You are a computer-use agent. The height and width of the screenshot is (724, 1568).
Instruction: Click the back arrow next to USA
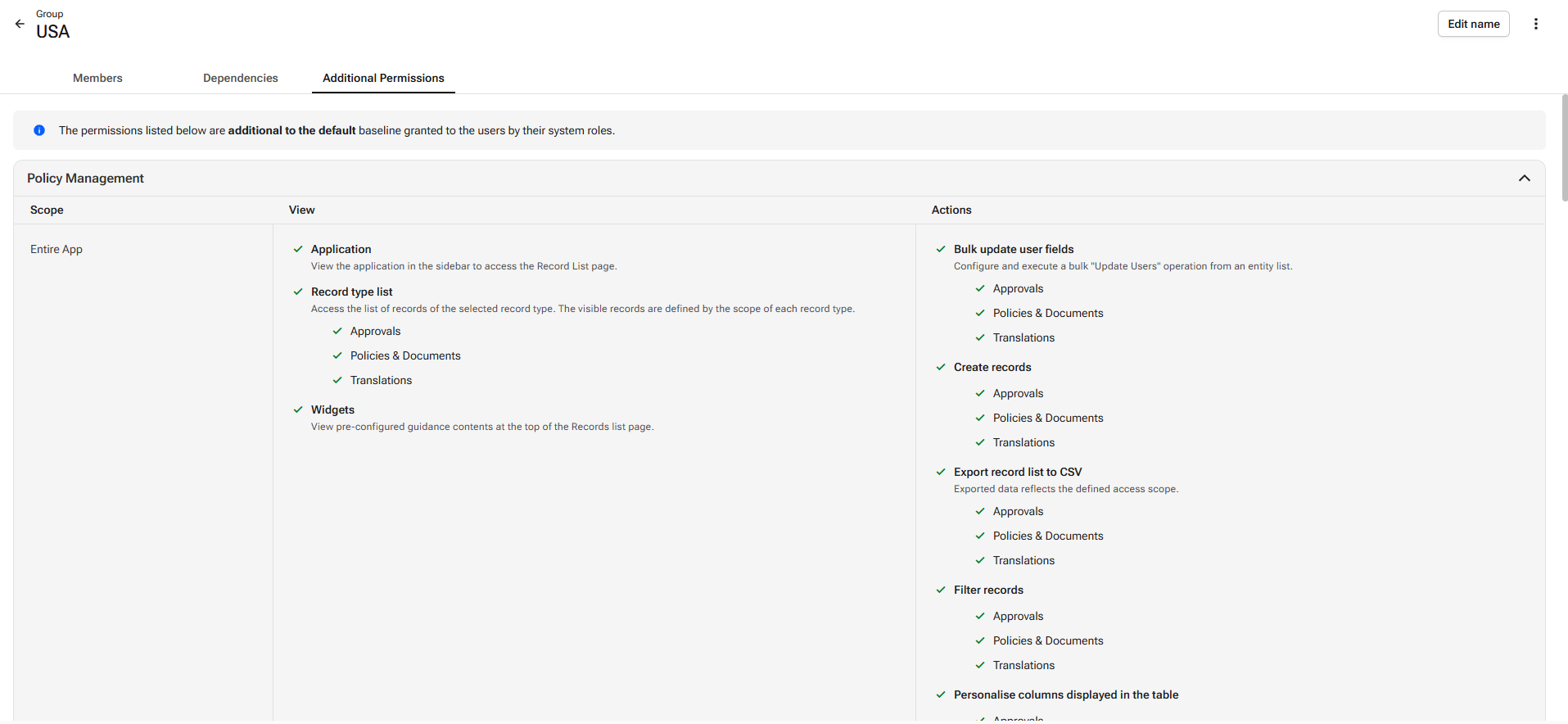(x=20, y=25)
